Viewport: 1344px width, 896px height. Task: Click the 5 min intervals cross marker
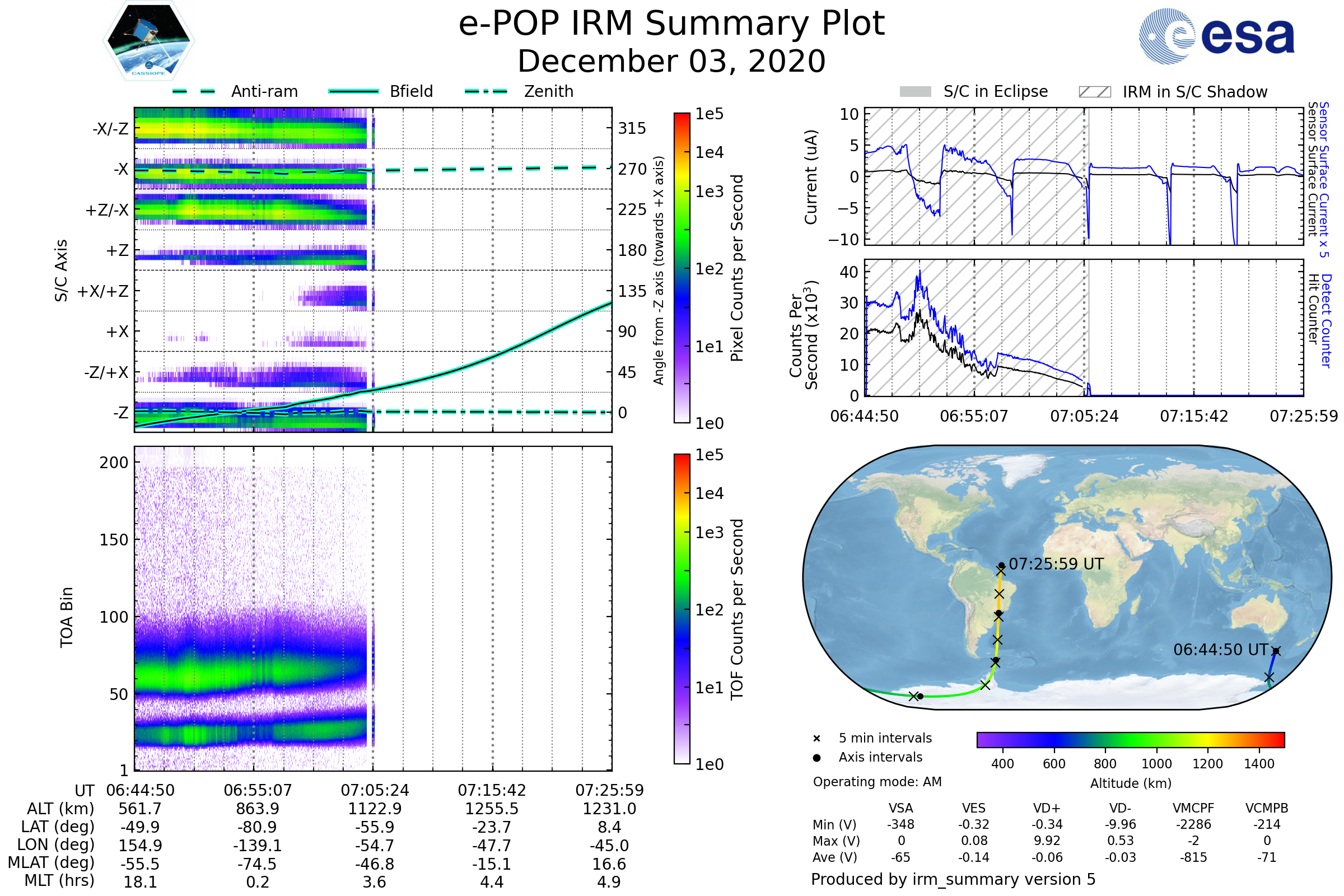(816, 739)
